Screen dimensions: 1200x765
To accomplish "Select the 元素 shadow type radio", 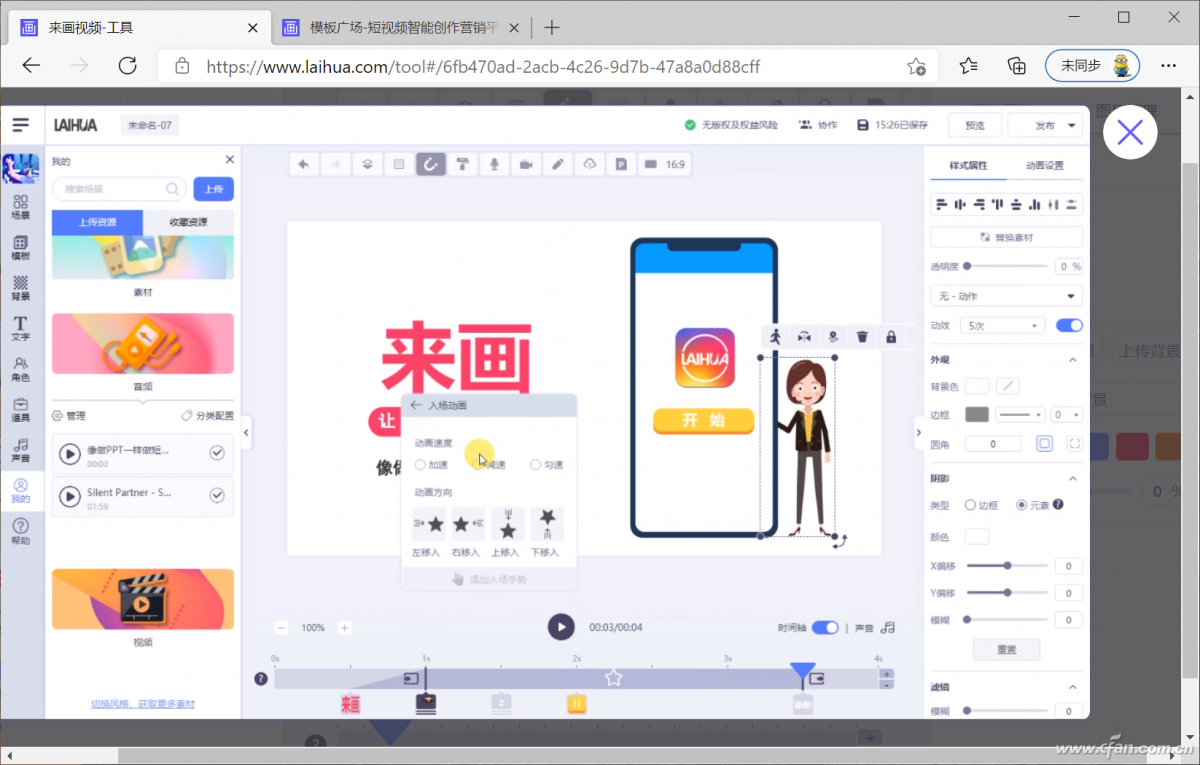I will pyautogui.click(x=1021, y=505).
